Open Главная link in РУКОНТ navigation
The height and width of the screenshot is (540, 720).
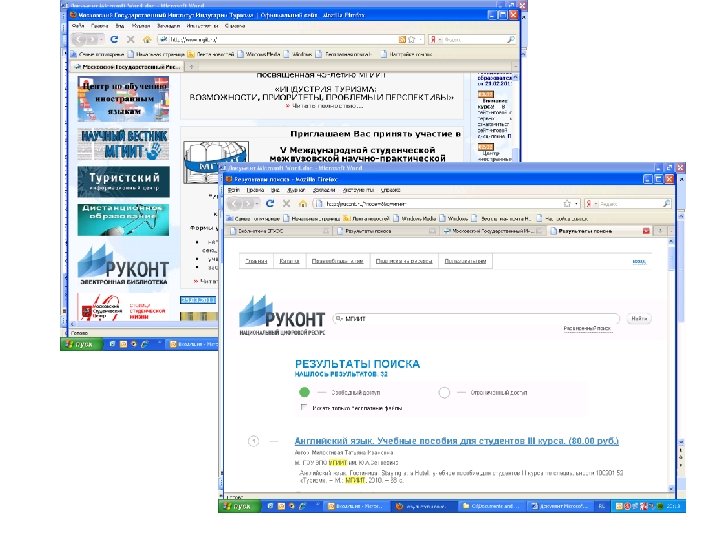256,261
